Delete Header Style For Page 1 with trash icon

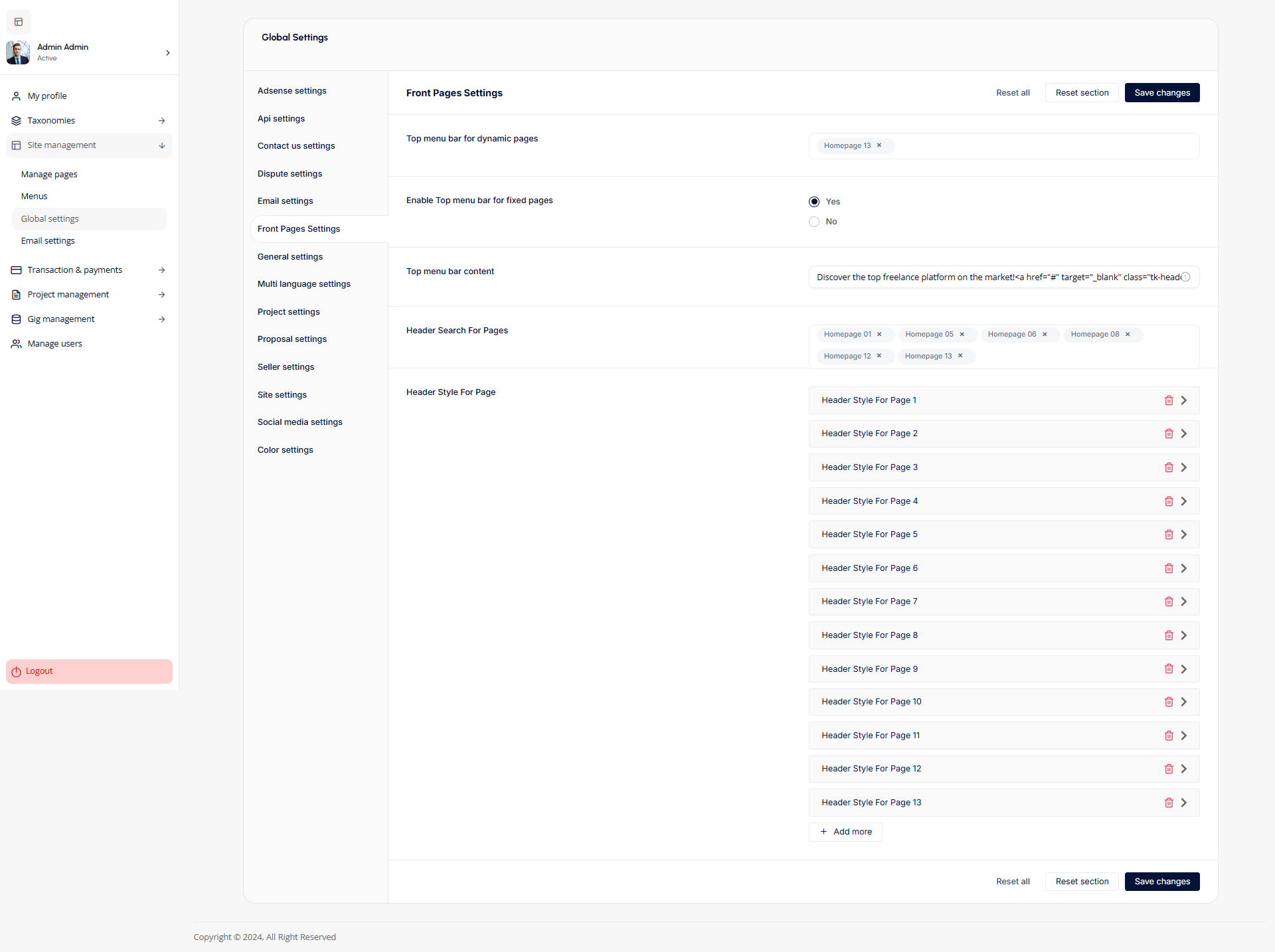1169,400
